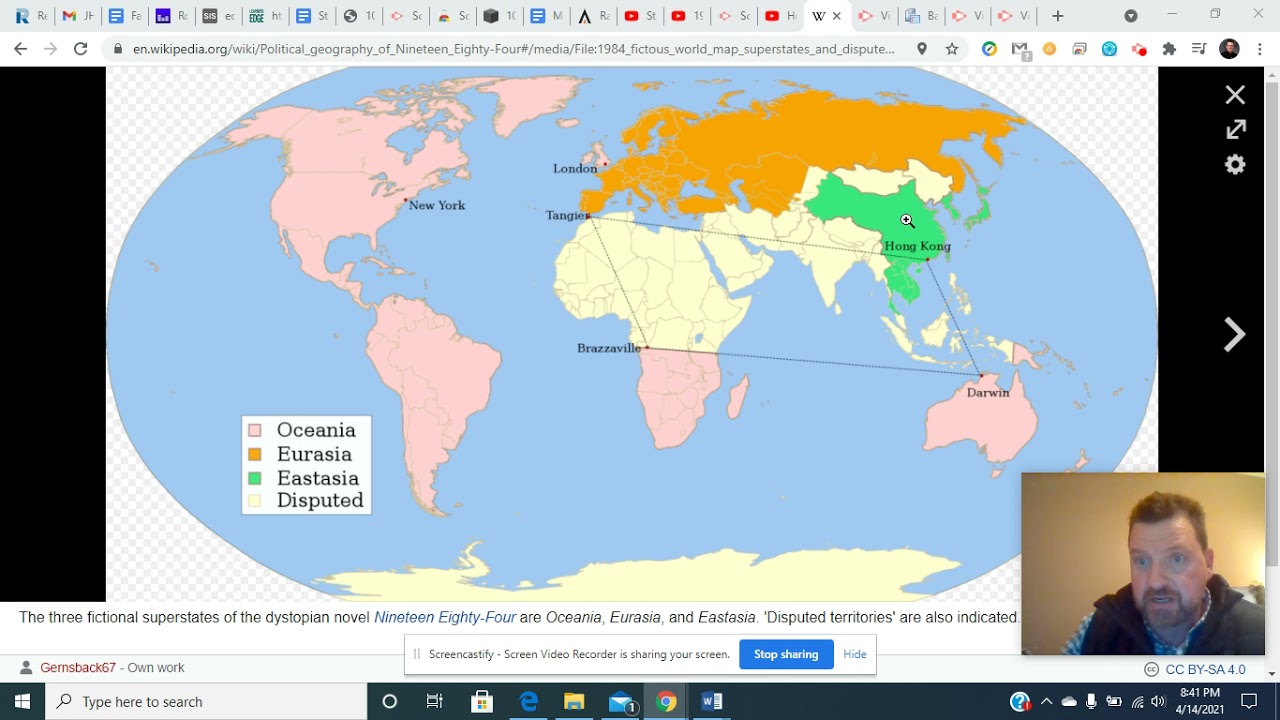Open the media control playlist icon
1280x720 pixels.
1199,49
